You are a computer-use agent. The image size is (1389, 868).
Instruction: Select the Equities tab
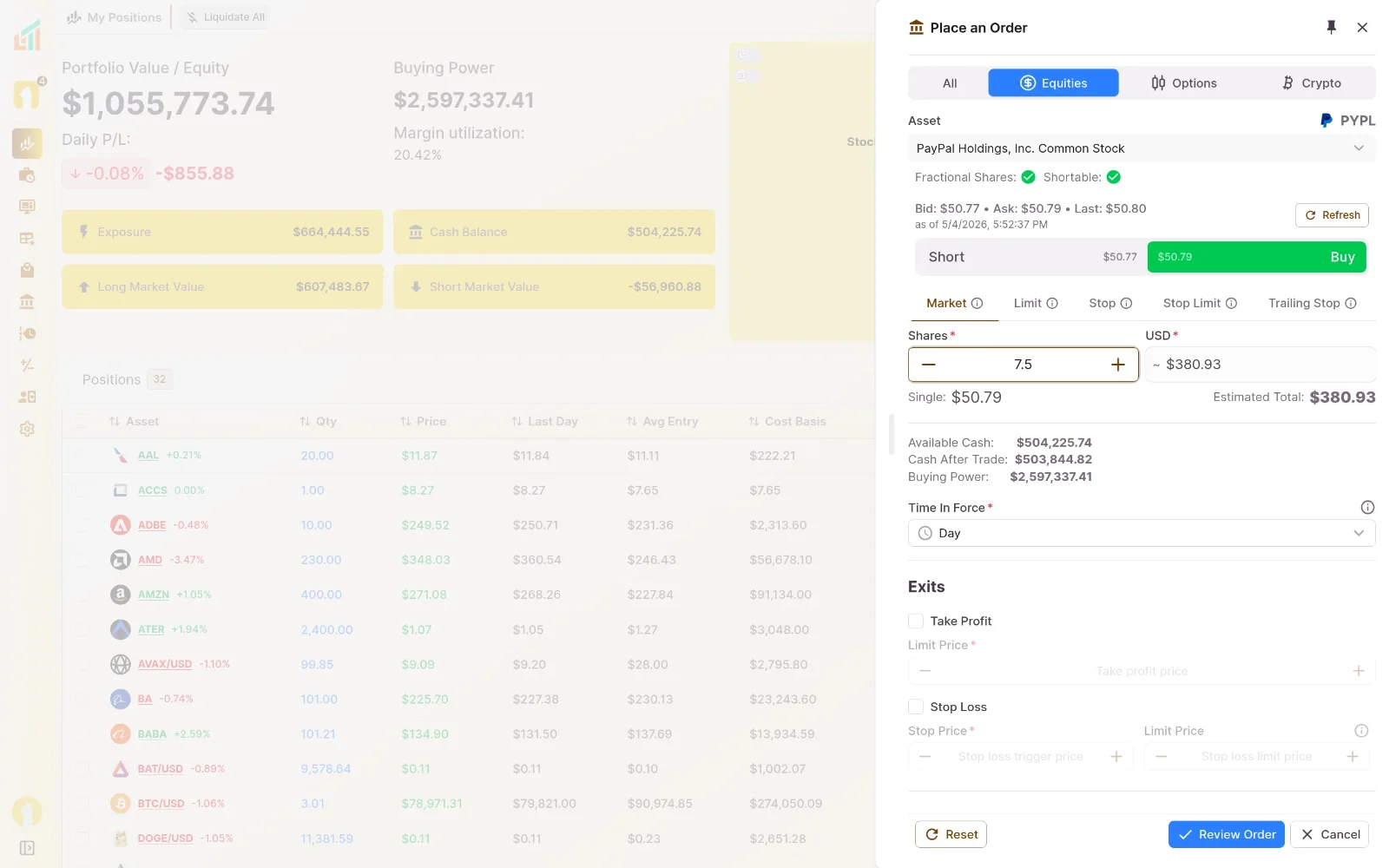[1053, 83]
